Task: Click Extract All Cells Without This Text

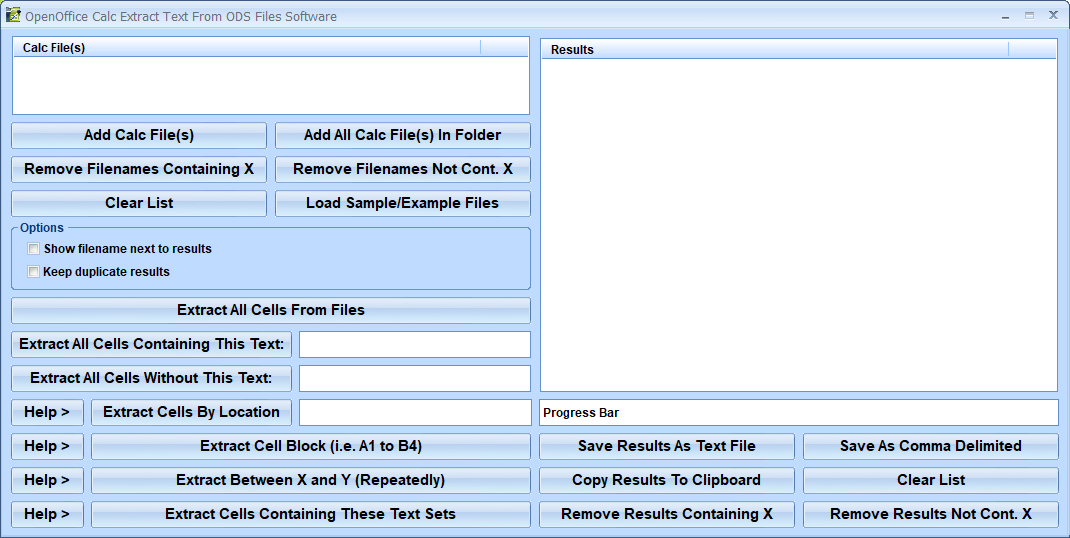Action: point(151,378)
